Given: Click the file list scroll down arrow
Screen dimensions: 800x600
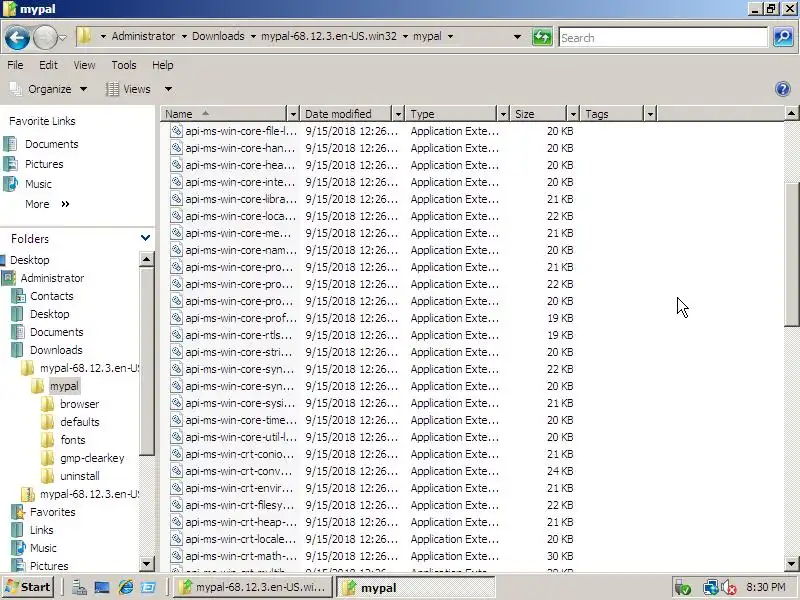Looking at the screenshot, I should (792, 563).
